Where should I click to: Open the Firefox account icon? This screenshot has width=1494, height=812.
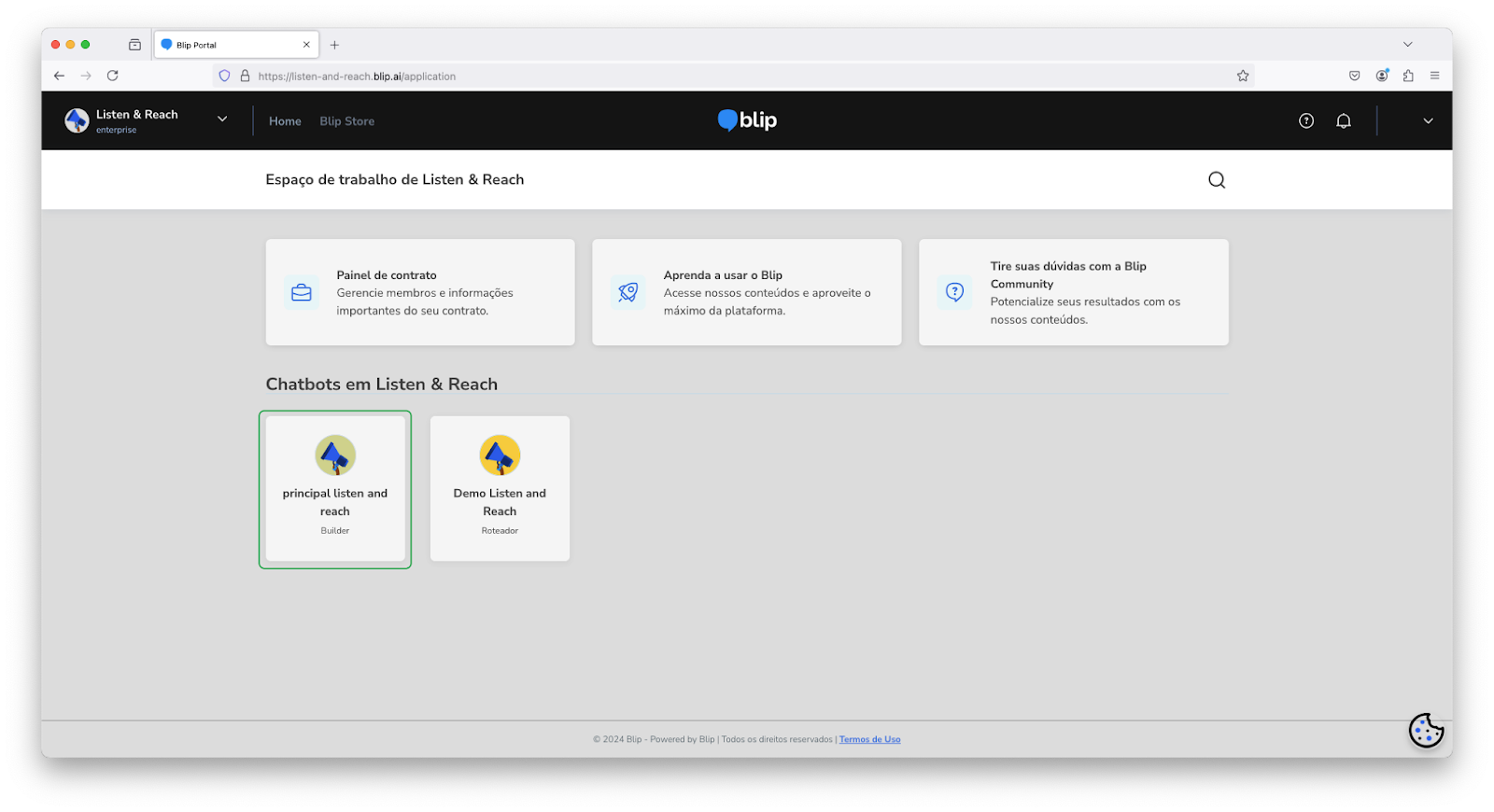click(1382, 76)
